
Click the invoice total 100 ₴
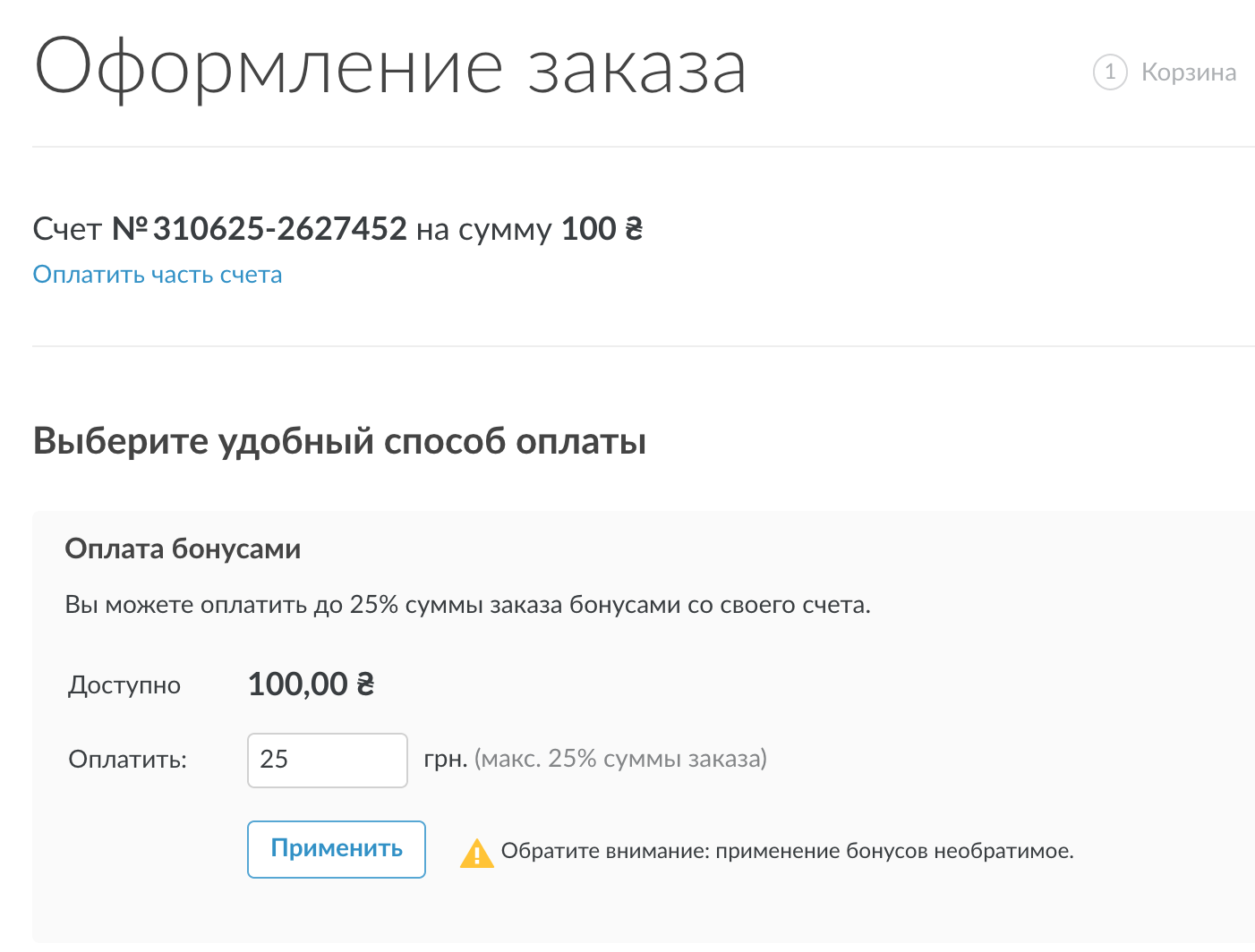(602, 229)
